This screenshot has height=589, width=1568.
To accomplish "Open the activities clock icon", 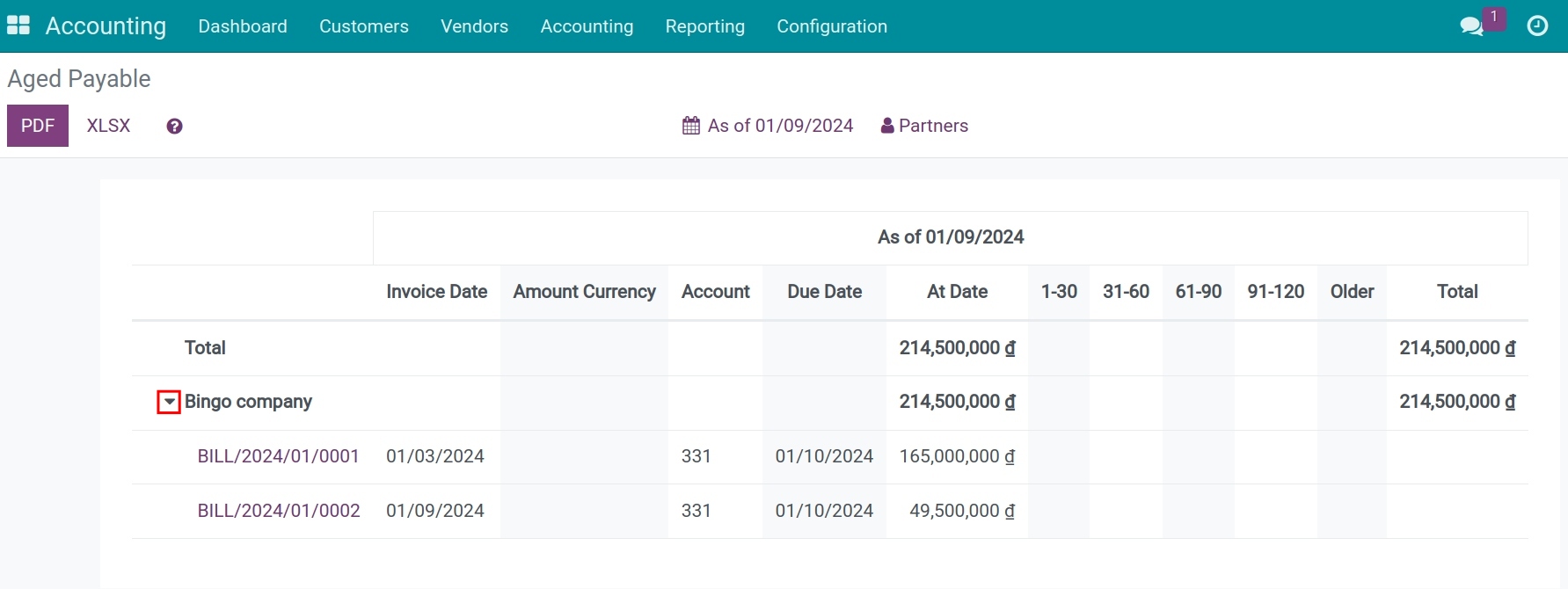I will point(1537,26).
